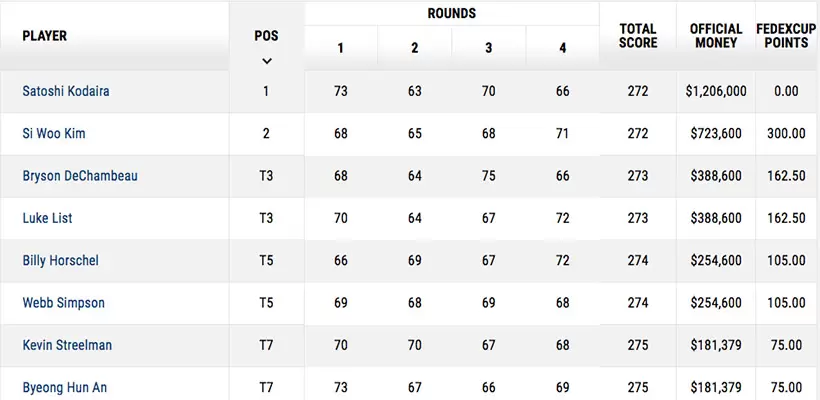Screen dimensions: 820x400
Task: Click the Round 2 column header
Action: coord(414,48)
